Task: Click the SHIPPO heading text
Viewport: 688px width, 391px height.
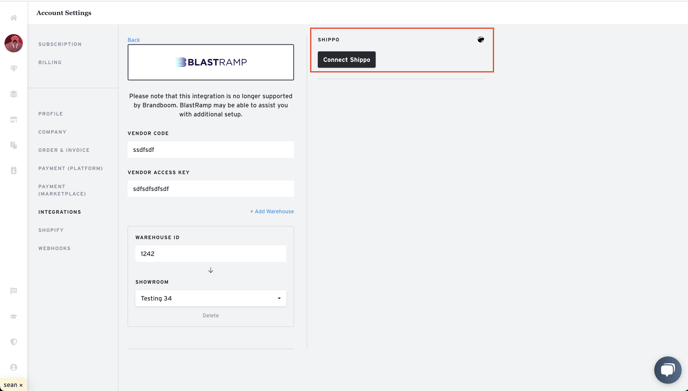Action: coord(329,39)
